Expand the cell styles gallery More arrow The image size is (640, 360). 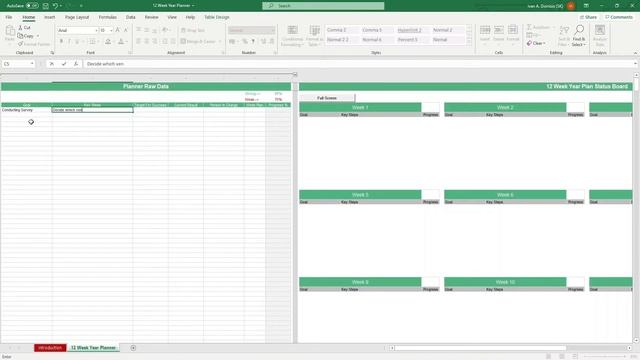pos(469,42)
